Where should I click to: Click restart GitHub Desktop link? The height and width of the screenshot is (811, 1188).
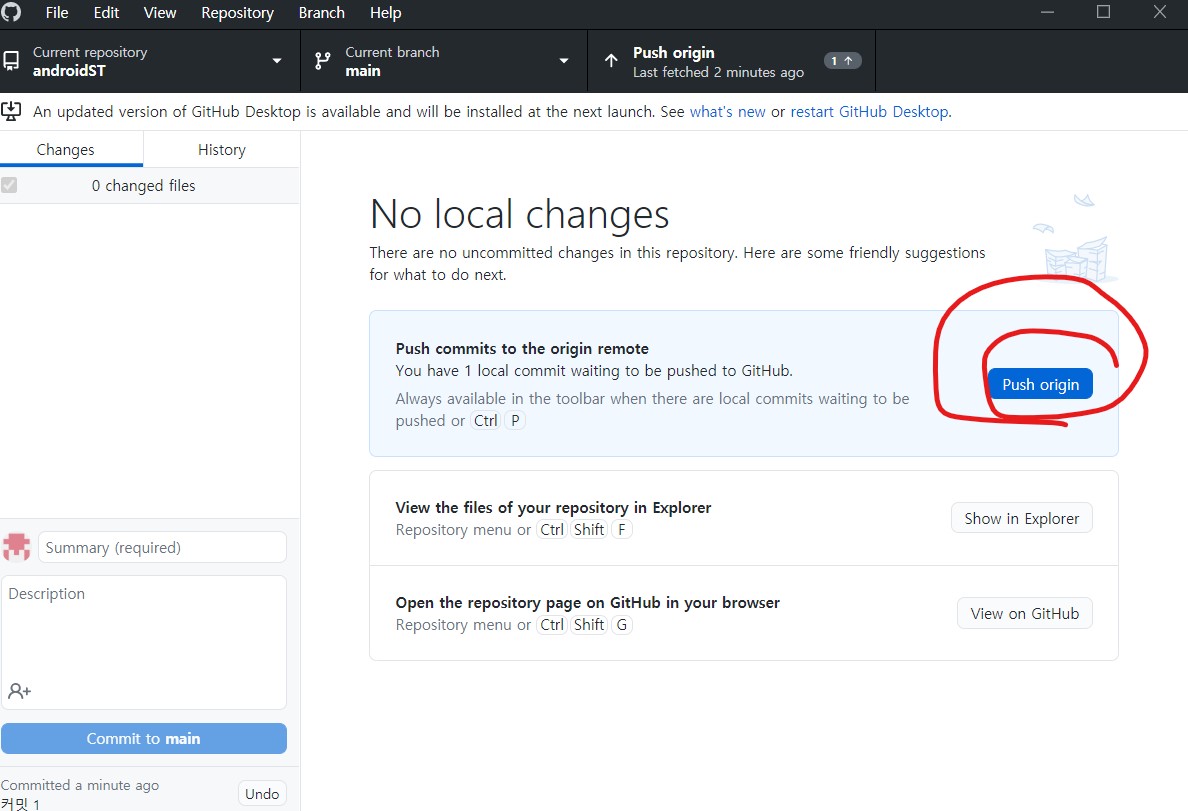click(869, 111)
